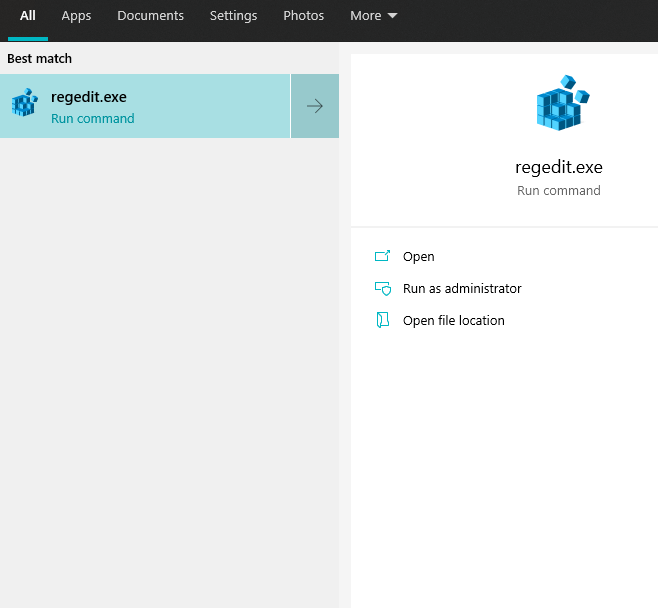Click the large regedit icon in preview pane

pyautogui.click(x=563, y=103)
